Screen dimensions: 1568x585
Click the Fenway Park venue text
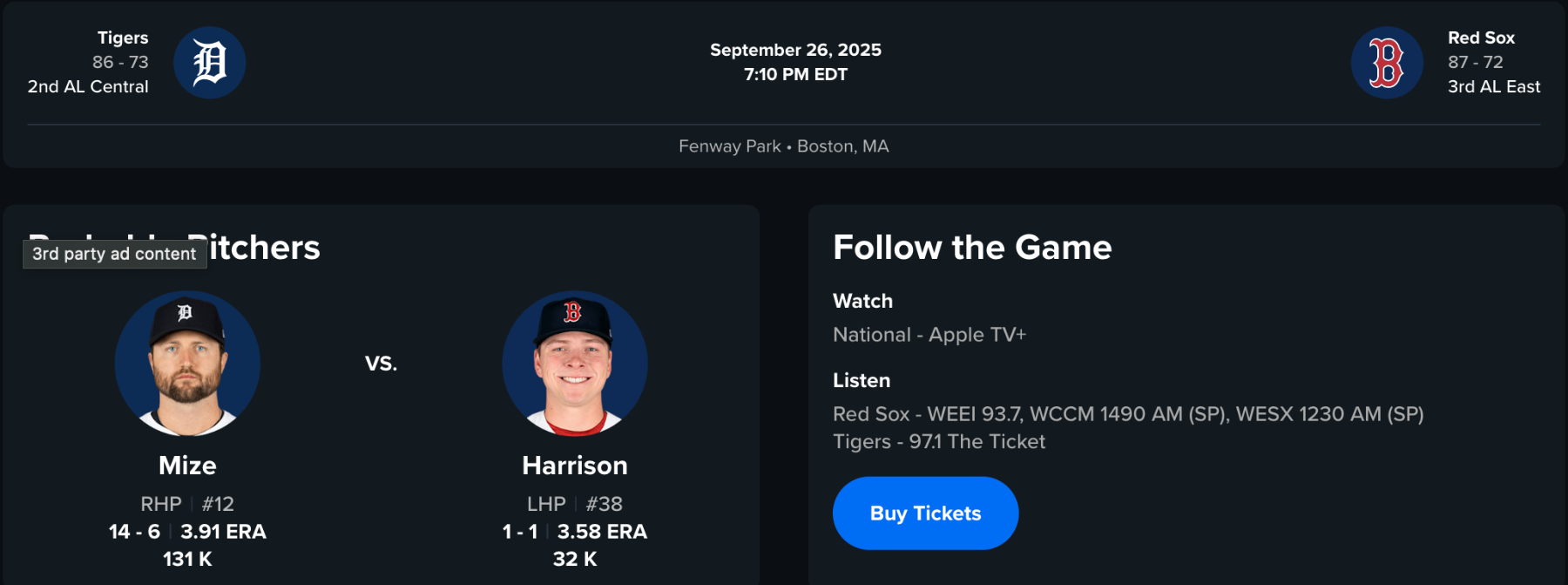(x=730, y=146)
